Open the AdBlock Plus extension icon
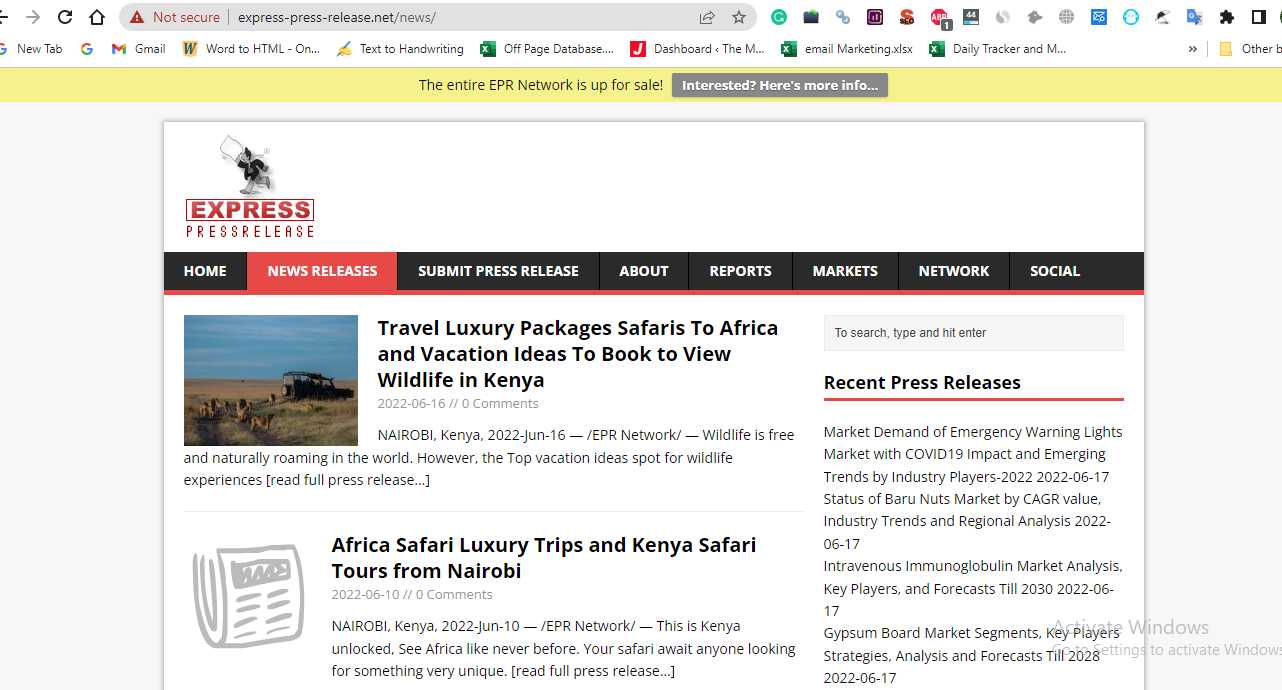This screenshot has height=690, width=1282. [x=940, y=18]
